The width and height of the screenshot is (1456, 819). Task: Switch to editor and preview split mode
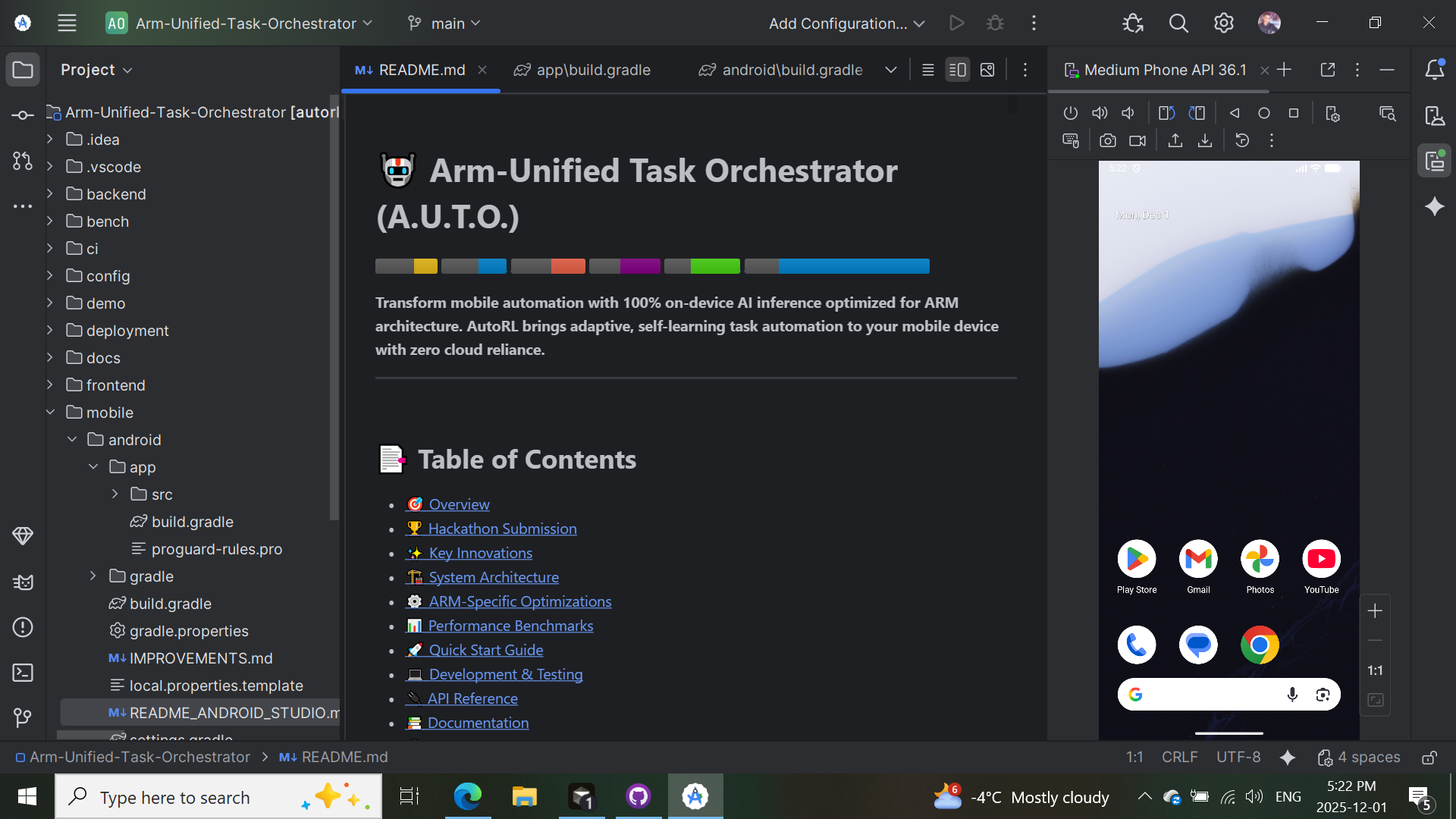pos(957,70)
